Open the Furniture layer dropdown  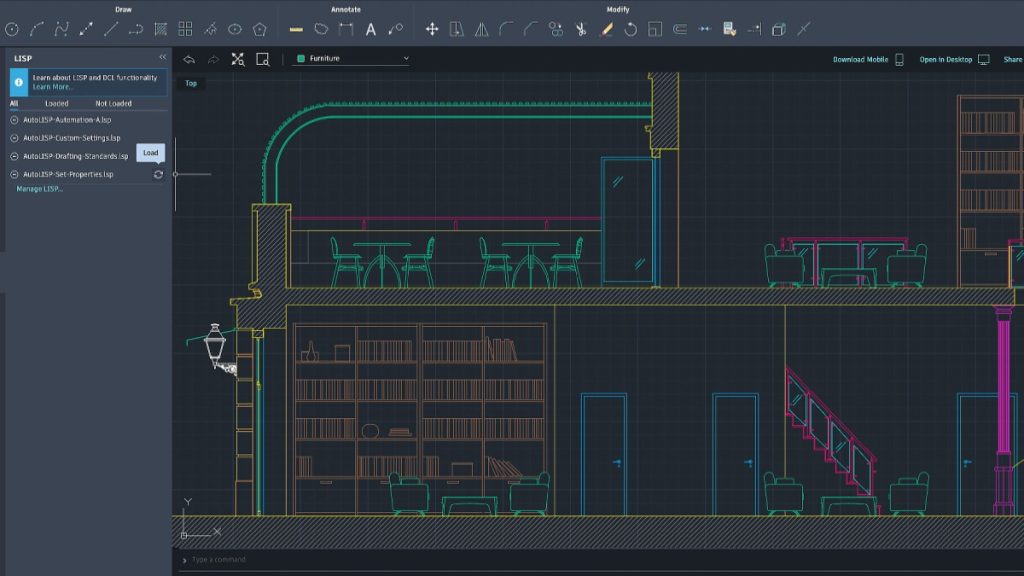tap(406, 58)
